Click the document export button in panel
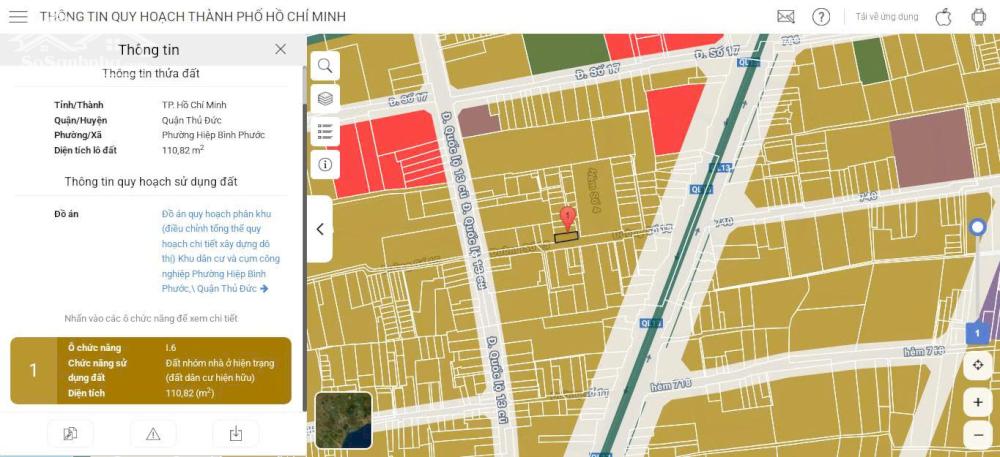 tap(70, 433)
